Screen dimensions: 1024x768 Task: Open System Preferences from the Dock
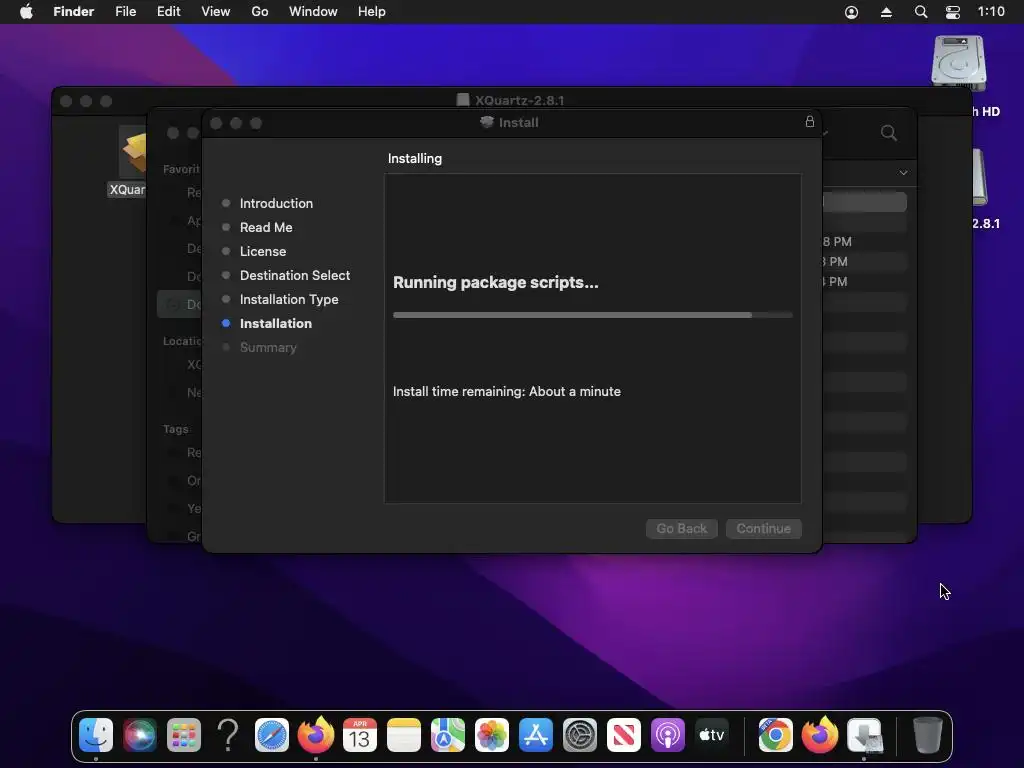(x=580, y=735)
